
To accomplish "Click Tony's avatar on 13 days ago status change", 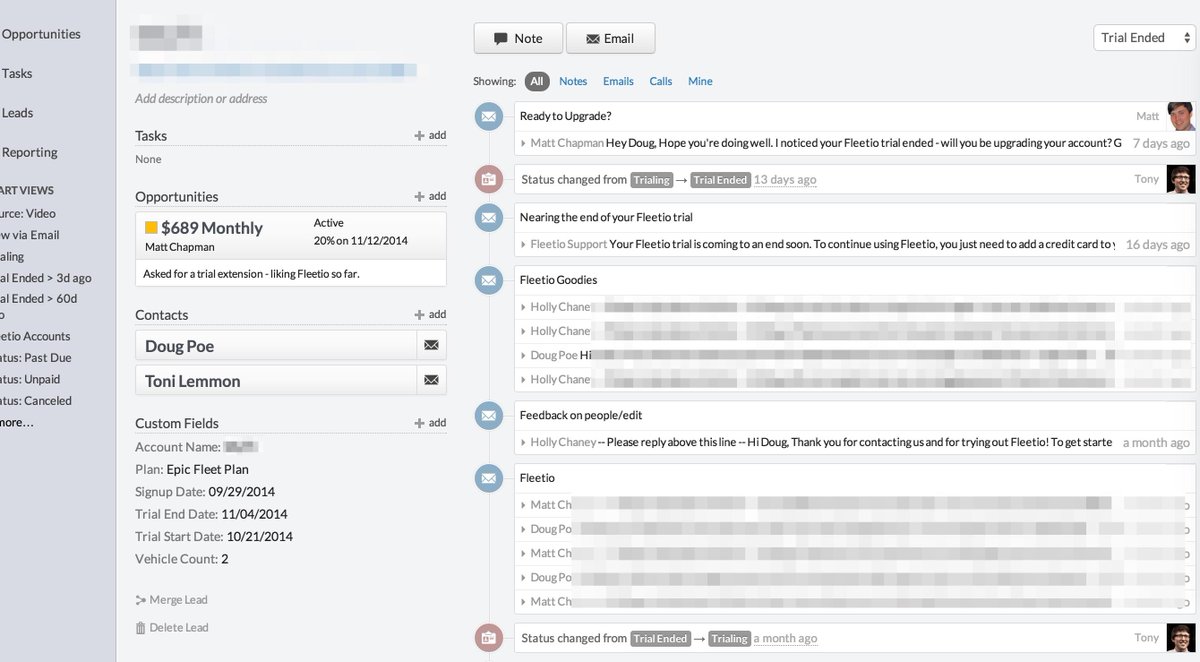I will click(x=1180, y=180).
